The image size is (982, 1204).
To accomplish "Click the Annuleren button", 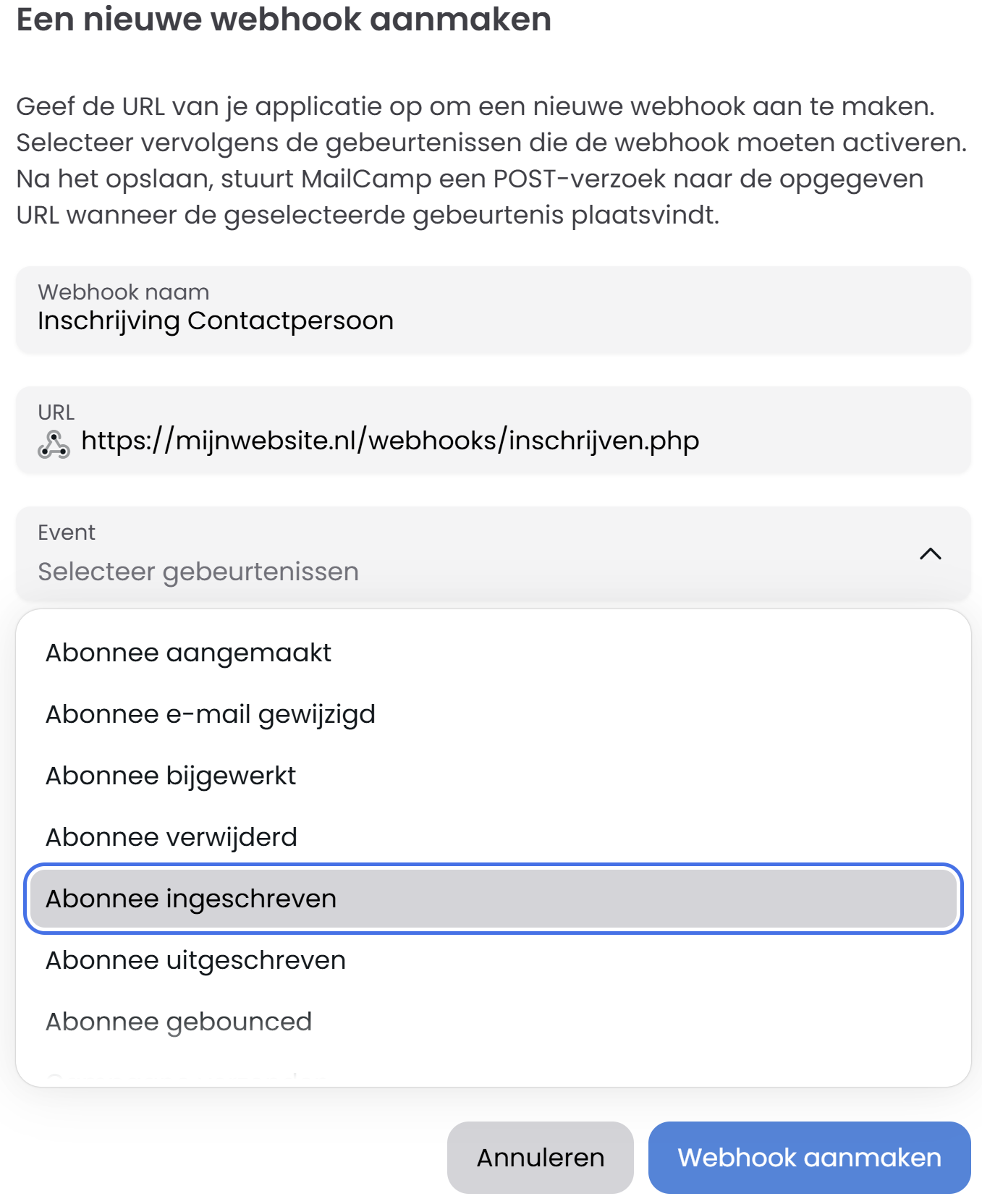I will coord(541,1157).
